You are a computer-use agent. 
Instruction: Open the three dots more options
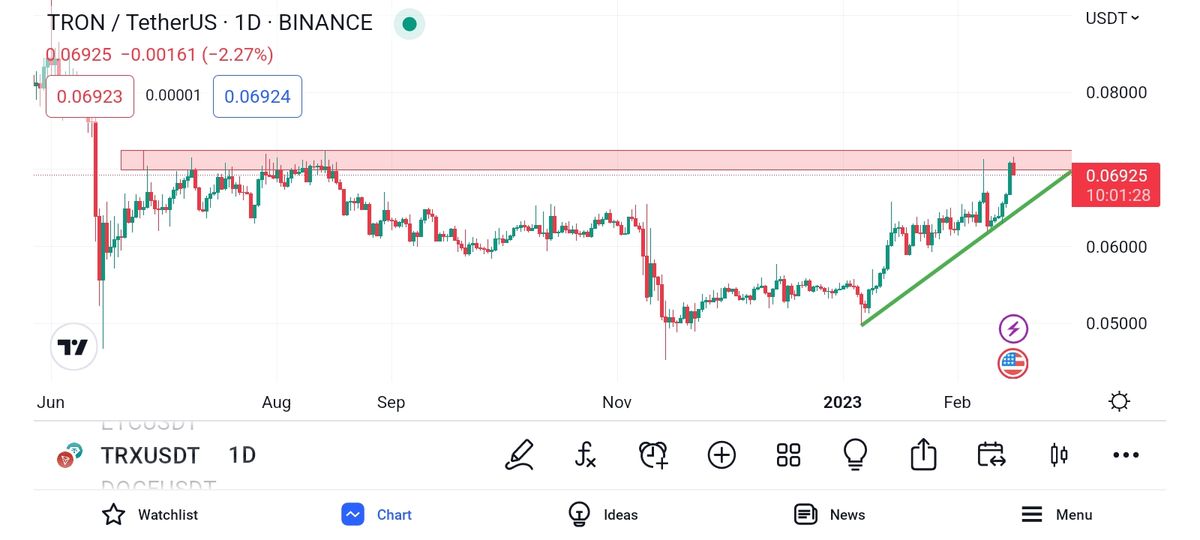1125,455
